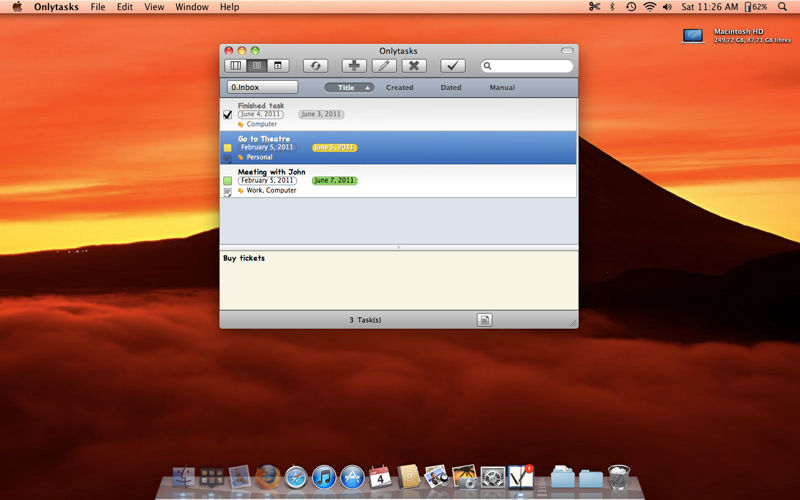
Task: Click the June 5, 2011 yellow due date
Action: pyautogui.click(x=335, y=147)
